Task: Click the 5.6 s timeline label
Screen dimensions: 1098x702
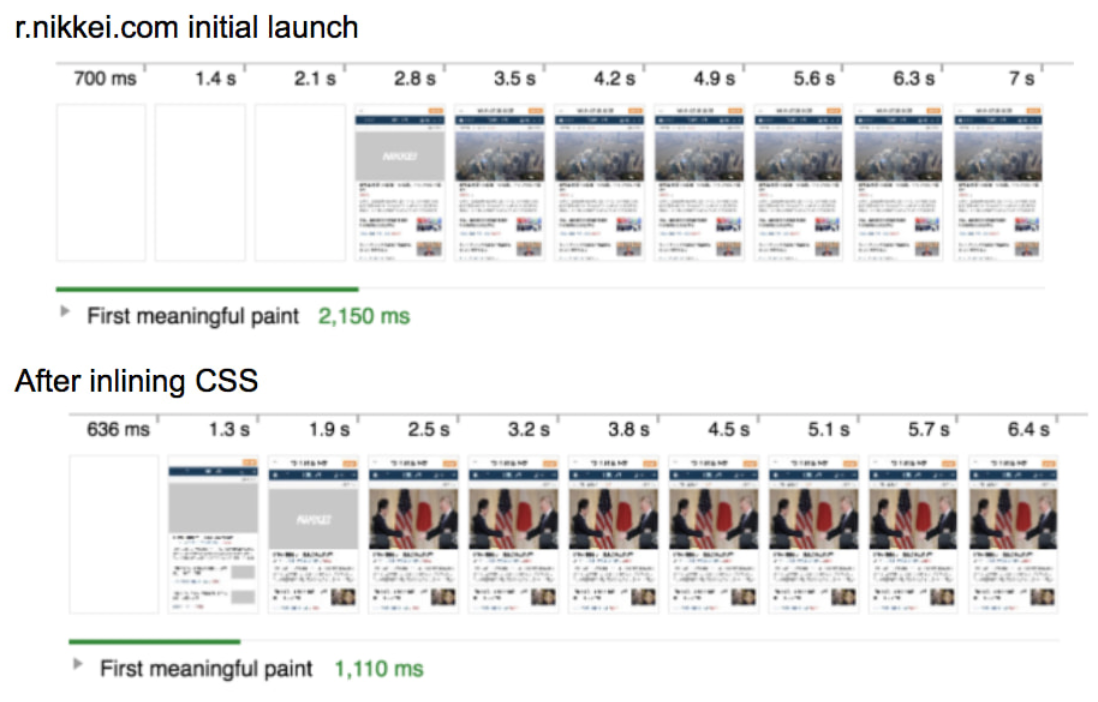Action: (x=814, y=78)
